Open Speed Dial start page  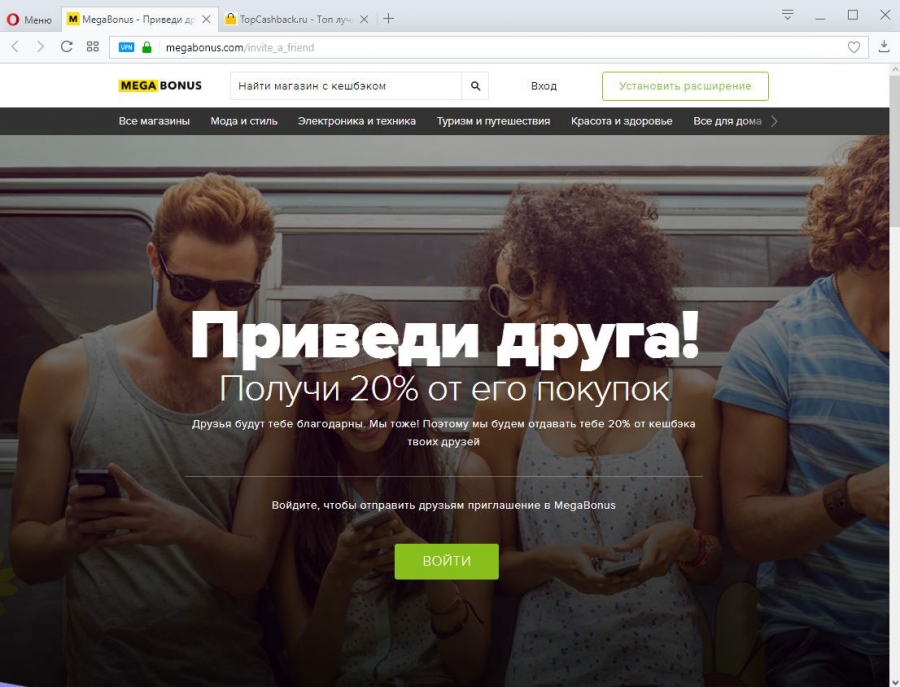pos(92,46)
